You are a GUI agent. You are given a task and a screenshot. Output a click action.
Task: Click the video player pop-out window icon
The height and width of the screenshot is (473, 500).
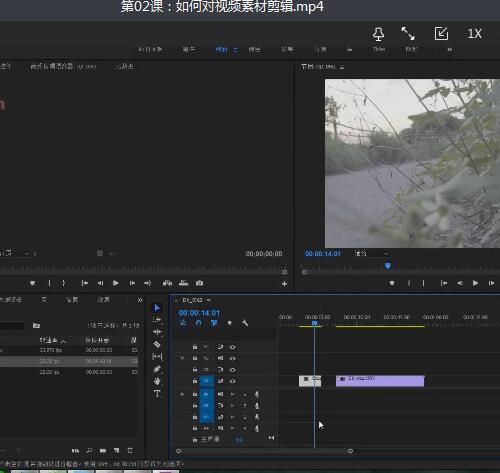coord(441,34)
